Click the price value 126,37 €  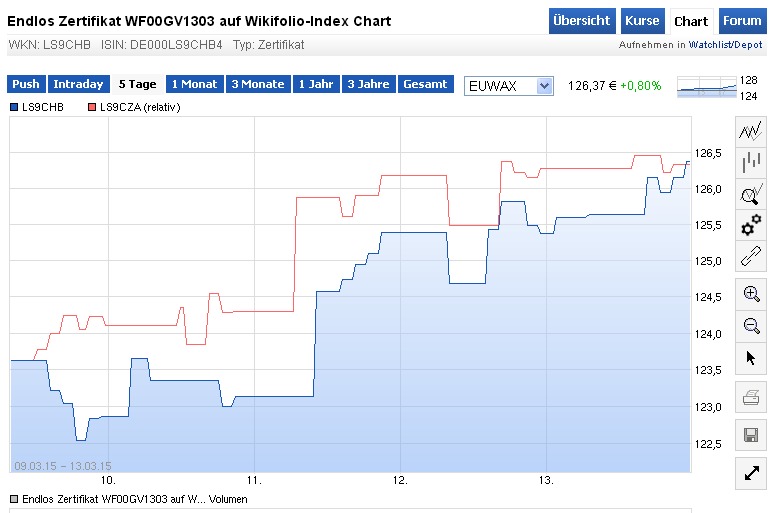pyautogui.click(x=592, y=86)
